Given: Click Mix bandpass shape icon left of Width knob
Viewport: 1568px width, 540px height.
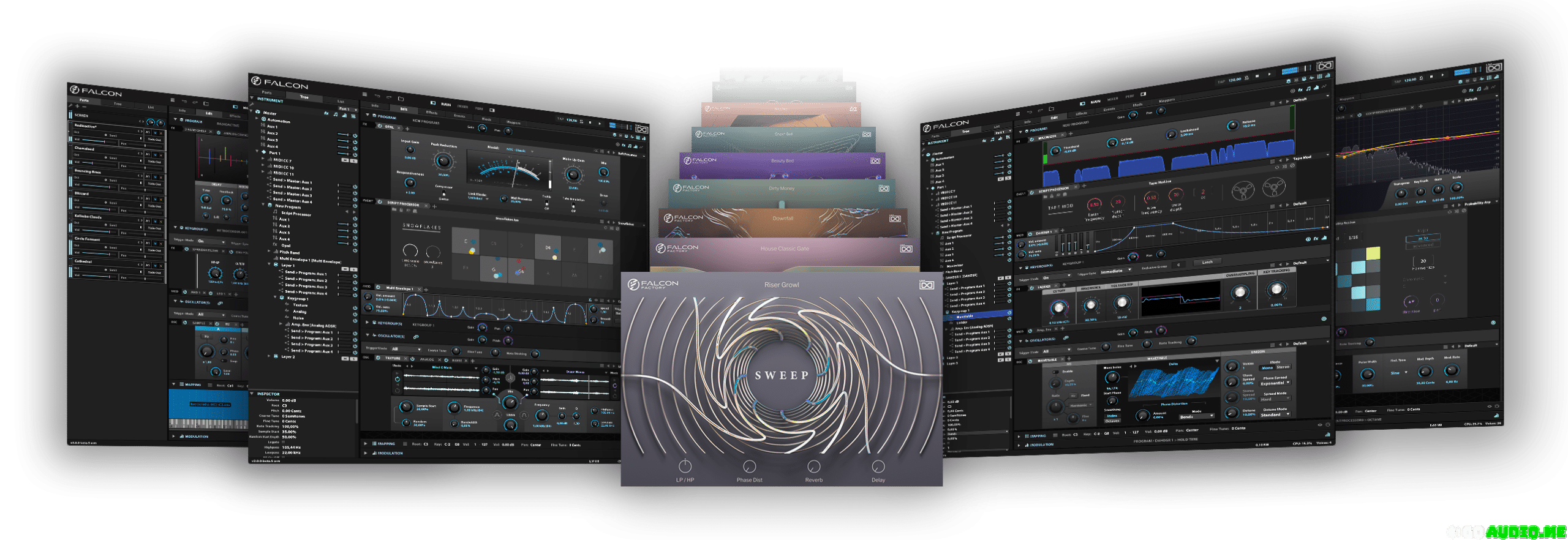Looking at the screenshot, I should pos(497,415).
